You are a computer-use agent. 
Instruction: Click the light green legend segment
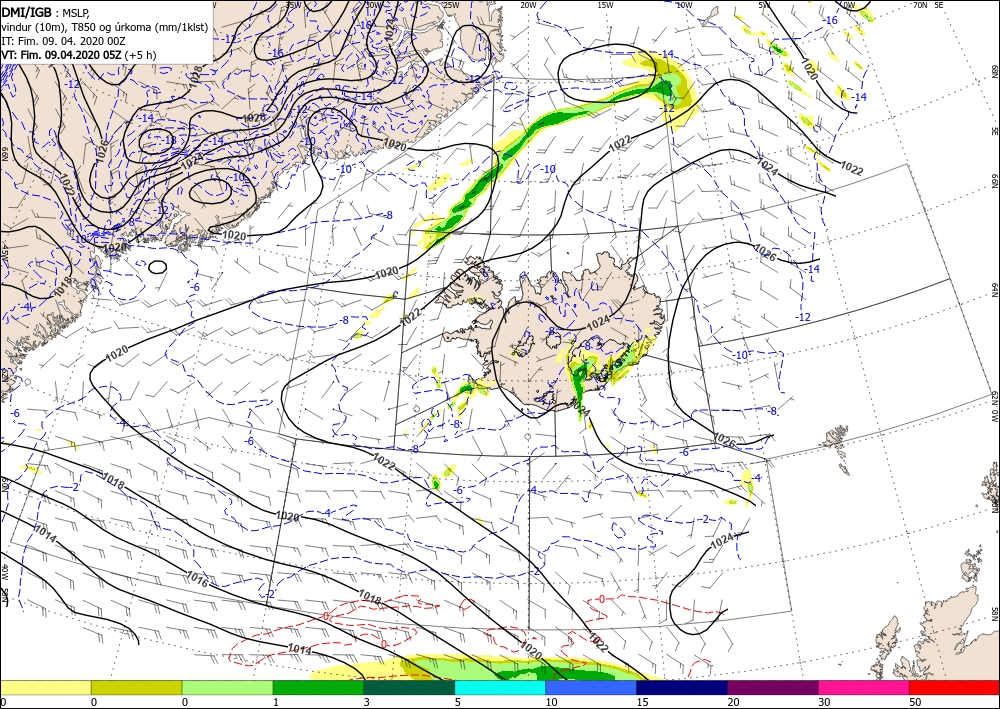pyautogui.click(x=227, y=687)
